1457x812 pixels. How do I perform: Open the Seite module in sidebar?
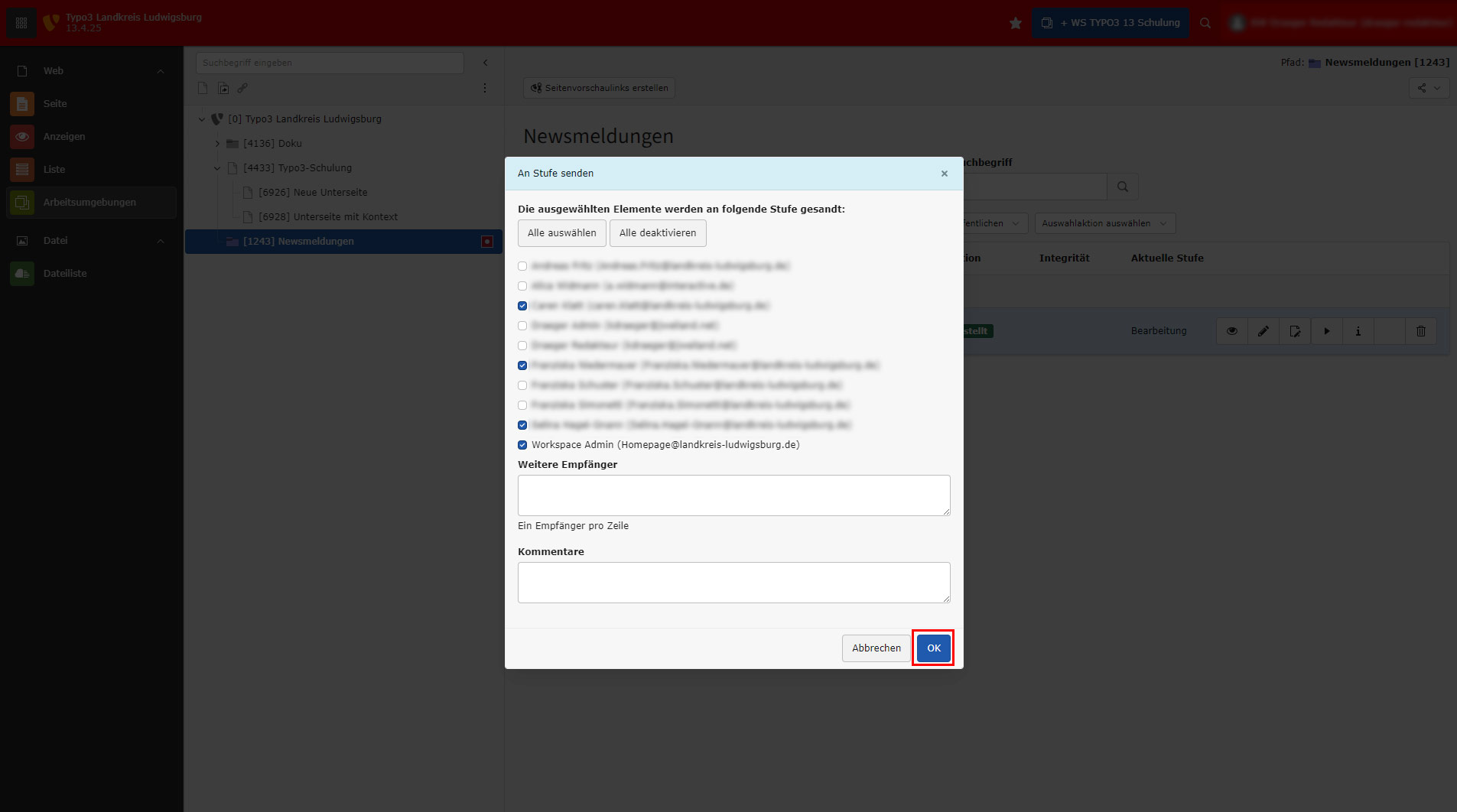pos(55,104)
